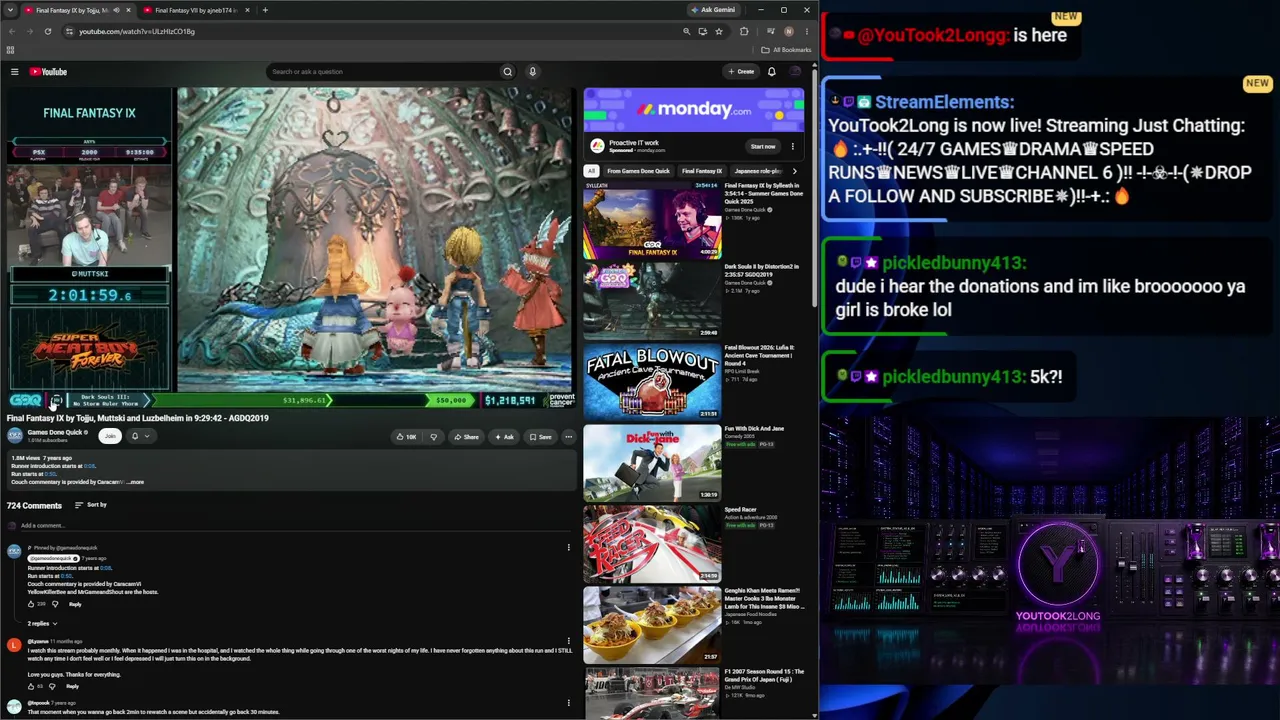Screen dimensions: 1280x720
Task: Open the Sort by comments menu
Action: point(91,505)
